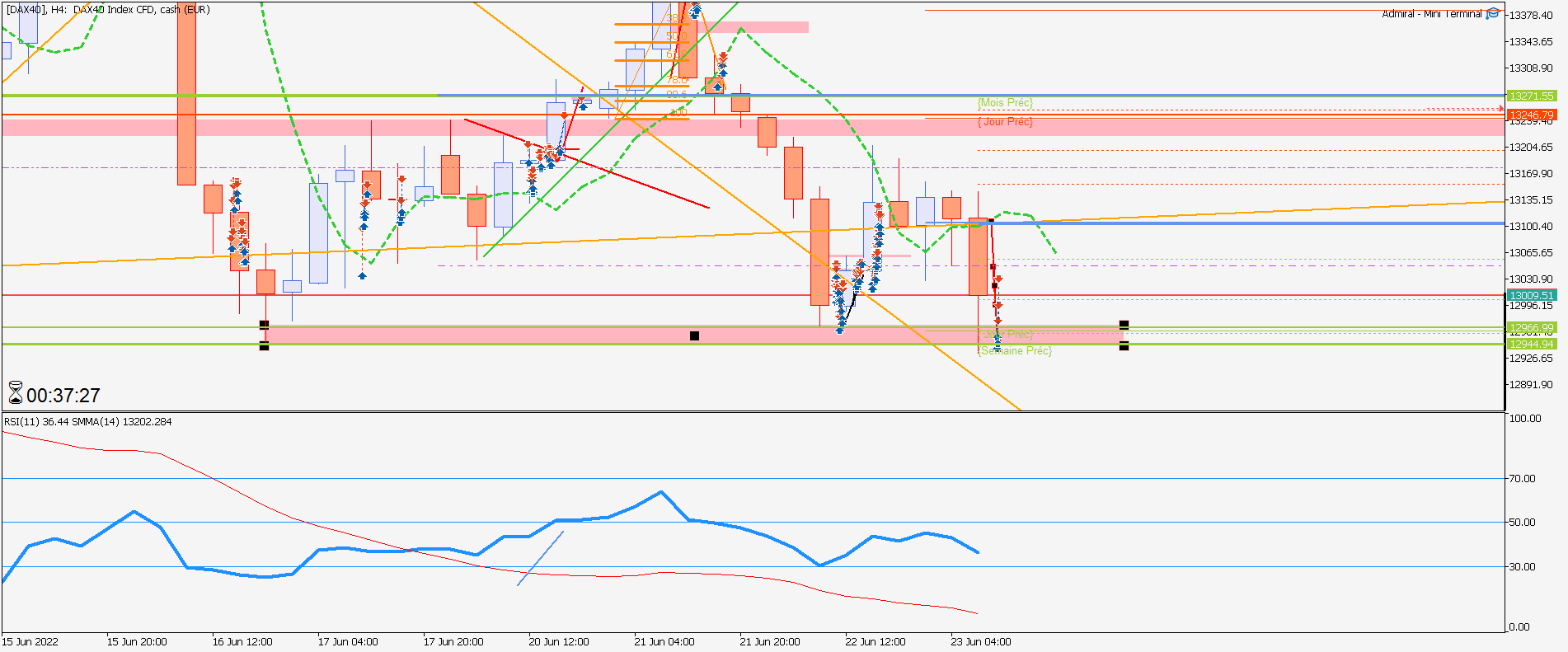Click the 23 Jun 04:00 time axis marker

(x=981, y=641)
